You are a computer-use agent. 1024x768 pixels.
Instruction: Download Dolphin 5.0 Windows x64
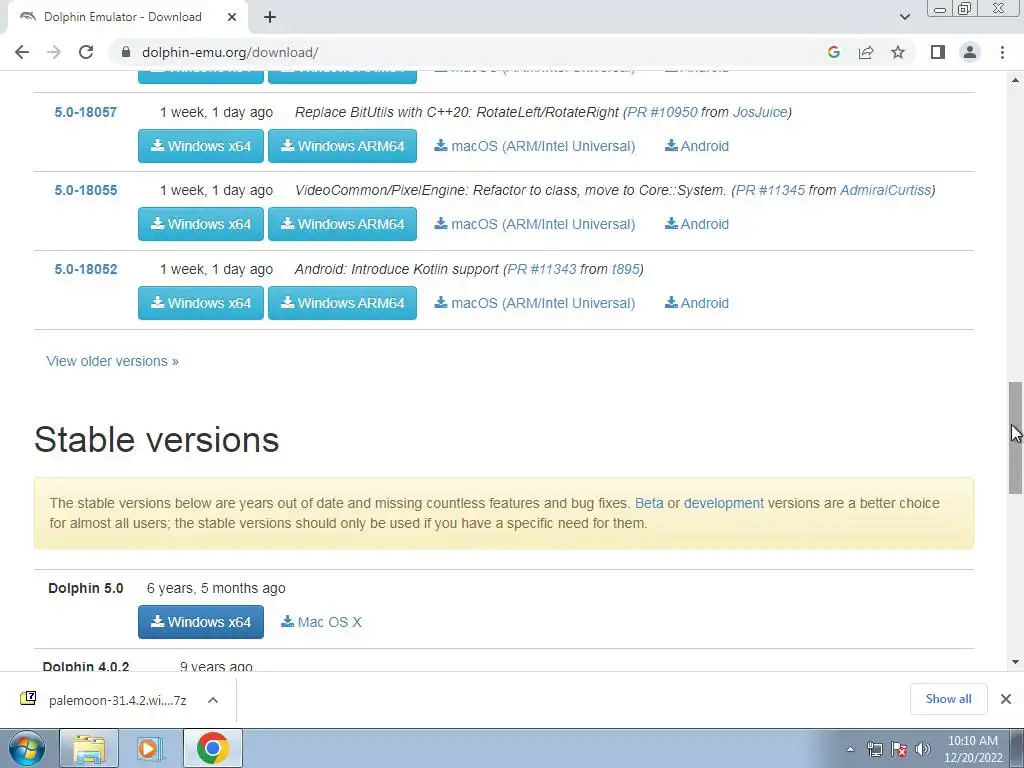pos(200,622)
